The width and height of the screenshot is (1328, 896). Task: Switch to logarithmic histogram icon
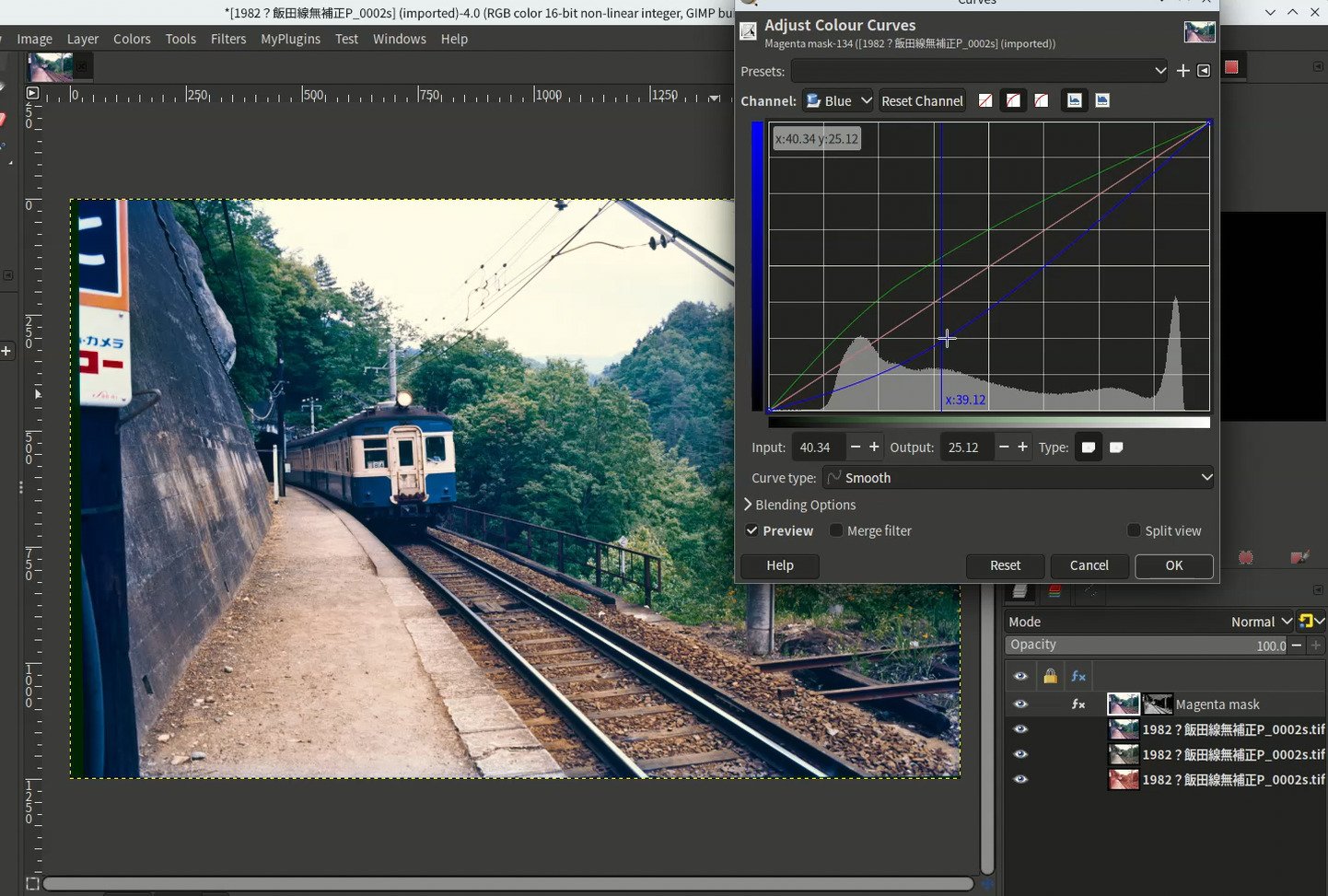click(x=1102, y=100)
